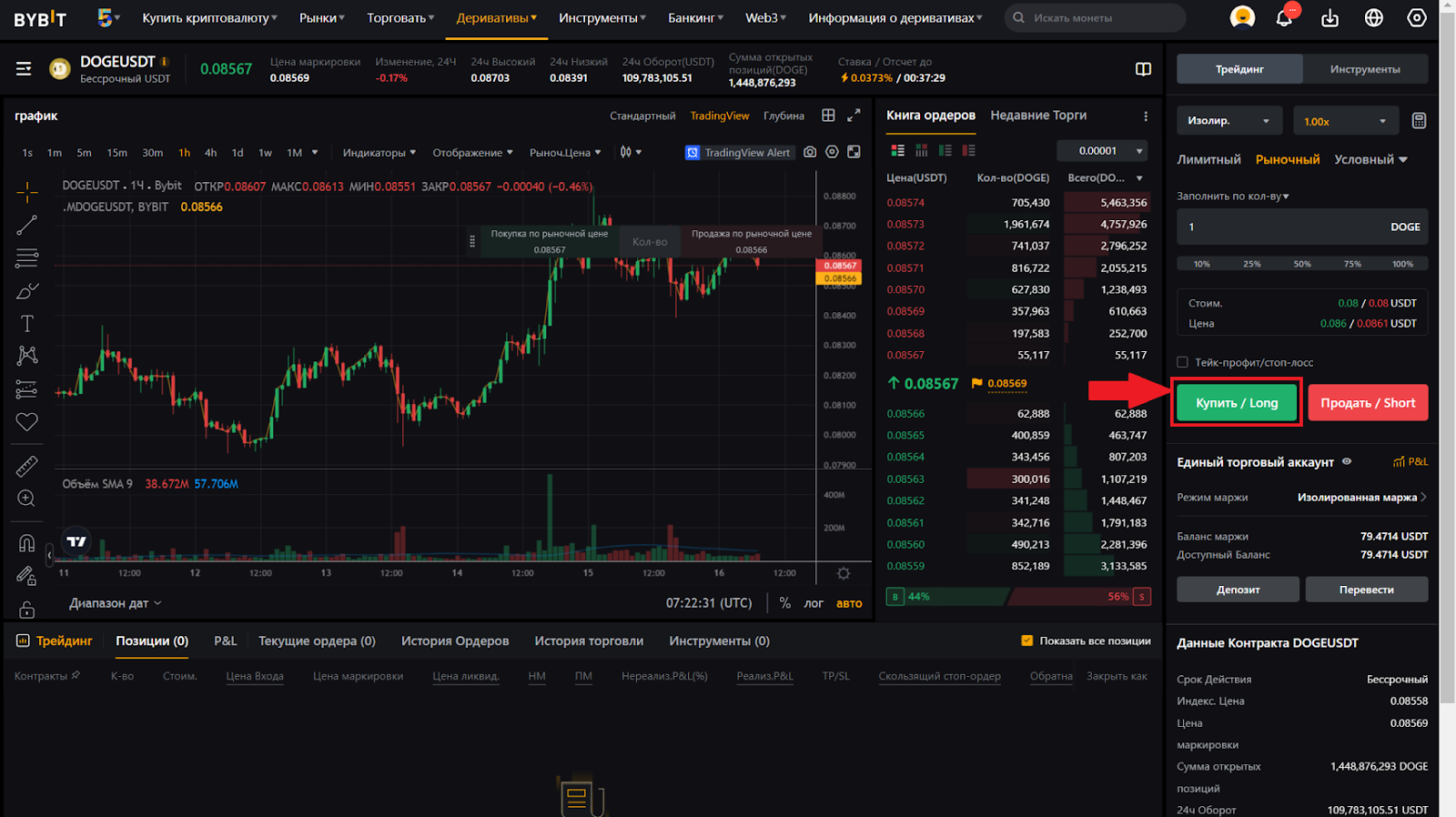Set quantity slider to 25%
Screen dimensions: 1456x817
1252,264
